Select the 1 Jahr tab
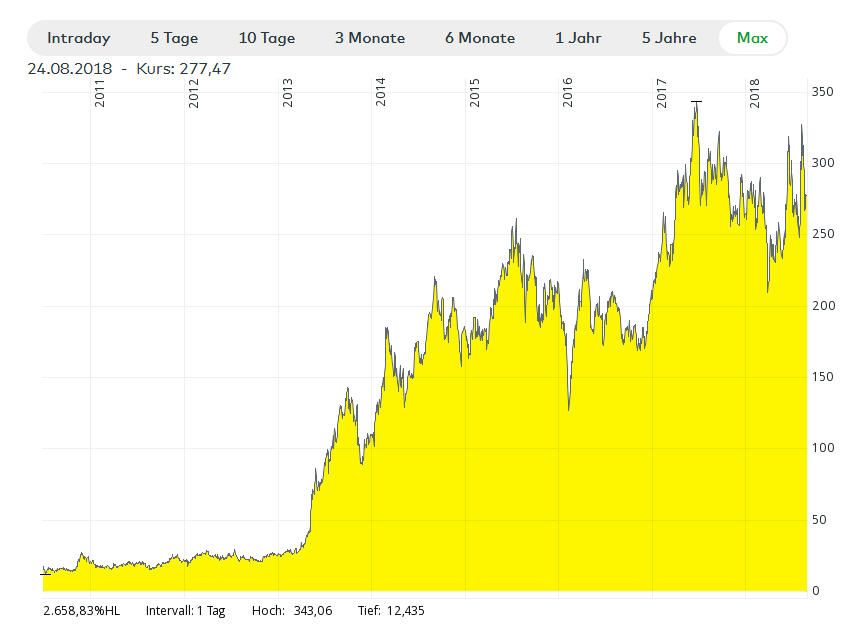 tap(578, 38)
